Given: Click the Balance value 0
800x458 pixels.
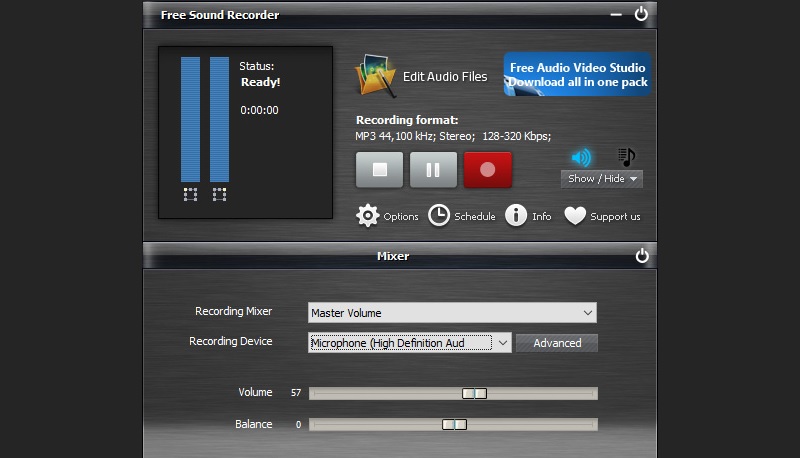Looking at the screenshot, I should [x=298, y=424].
